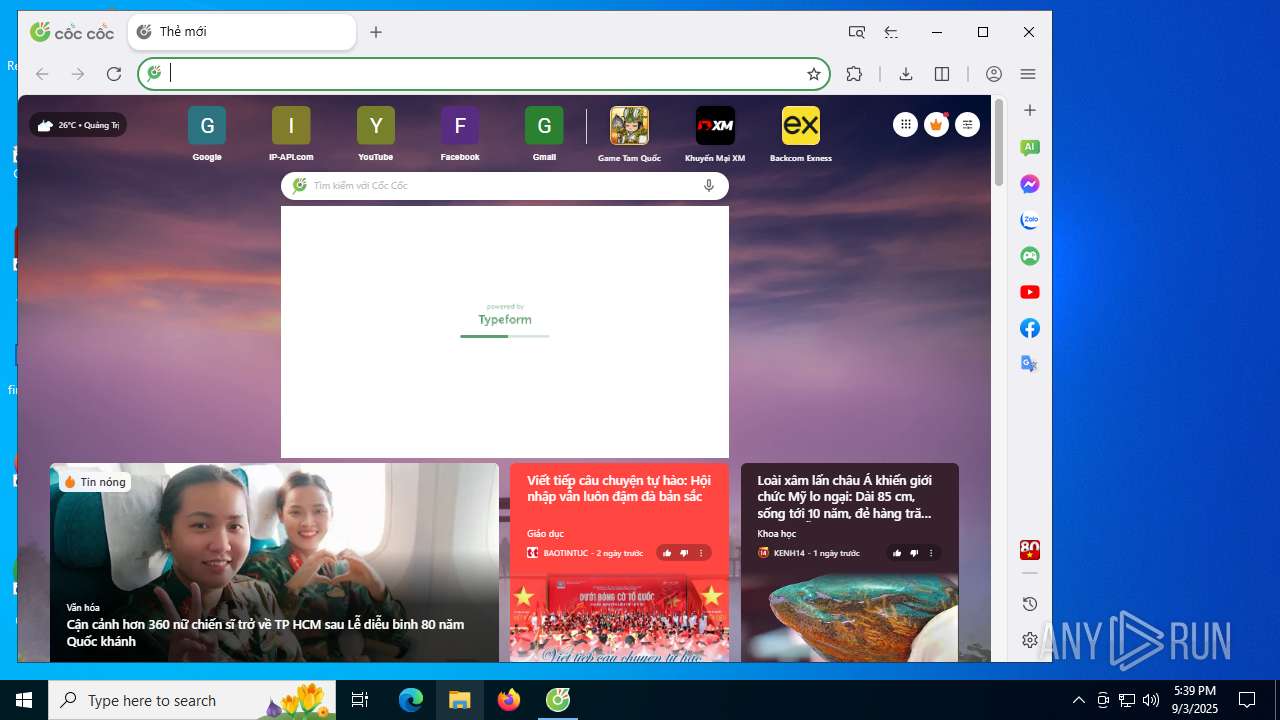The height and width of the screenshot is (720, 1280).
Task: Open the Khuyến Mại XM shortcut
Action: (x=715, y=126)
